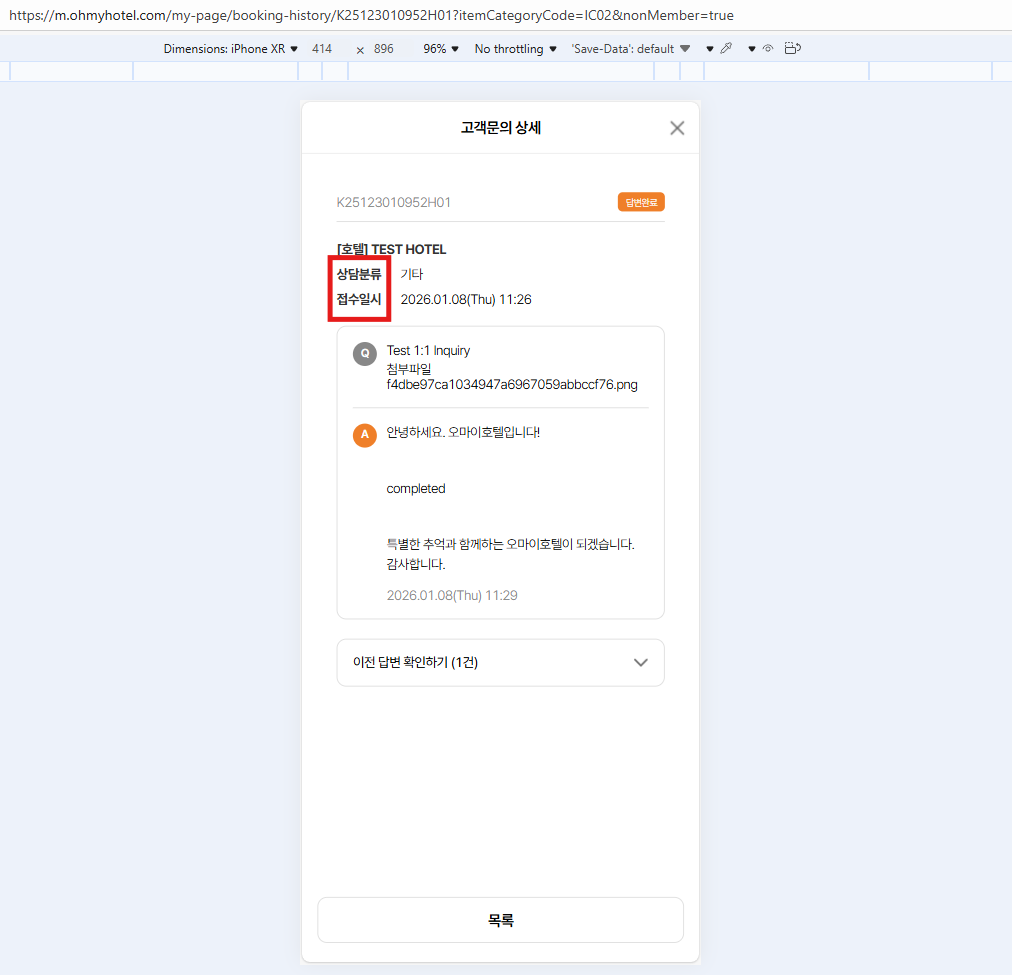Click the 첨부파일 label
Viewport: 1012px width, 975px height.
[409, 369]
